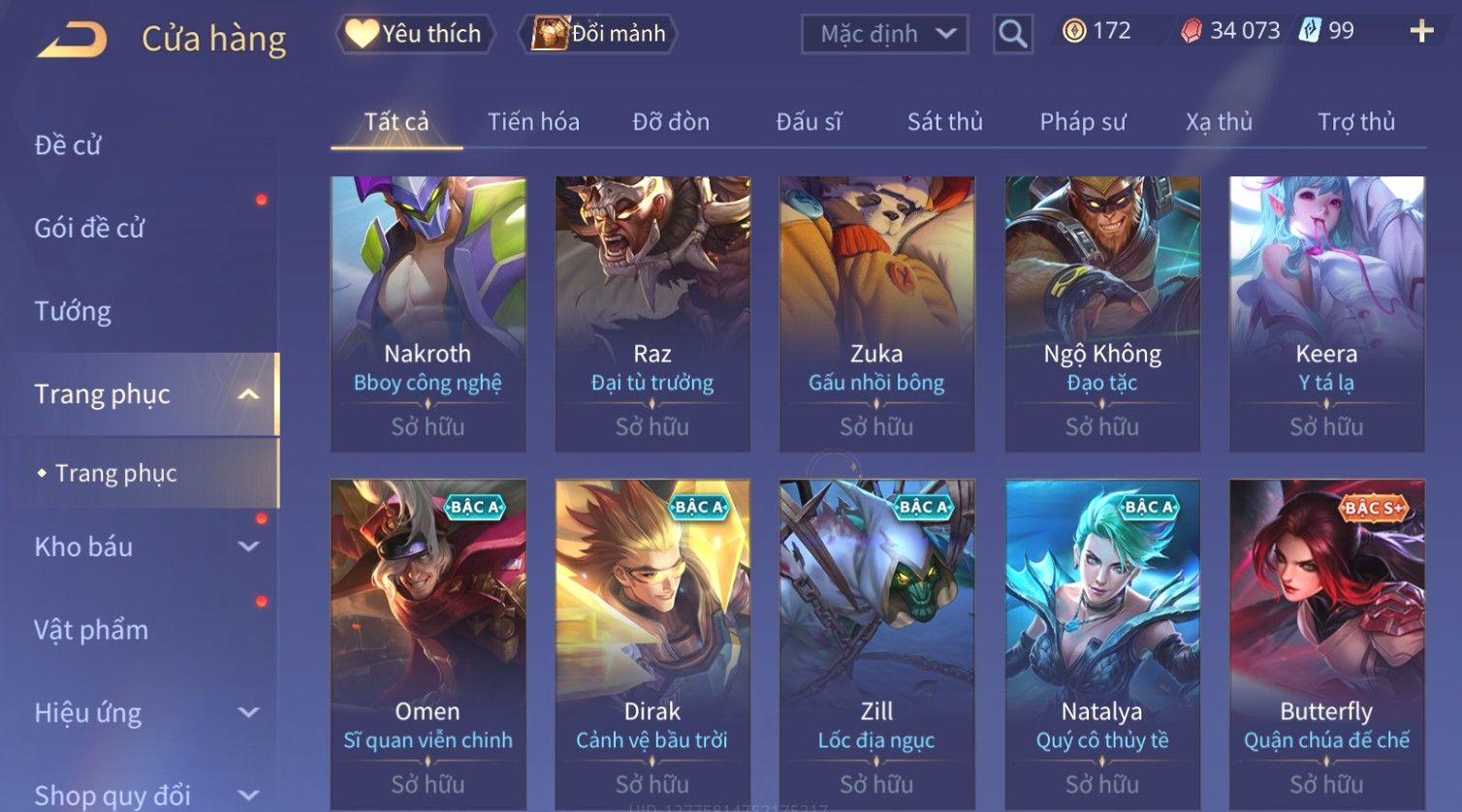Expand the Hiệu ứng sidebar section
The image size is (1462, 812).
click(x=248, y=713)
